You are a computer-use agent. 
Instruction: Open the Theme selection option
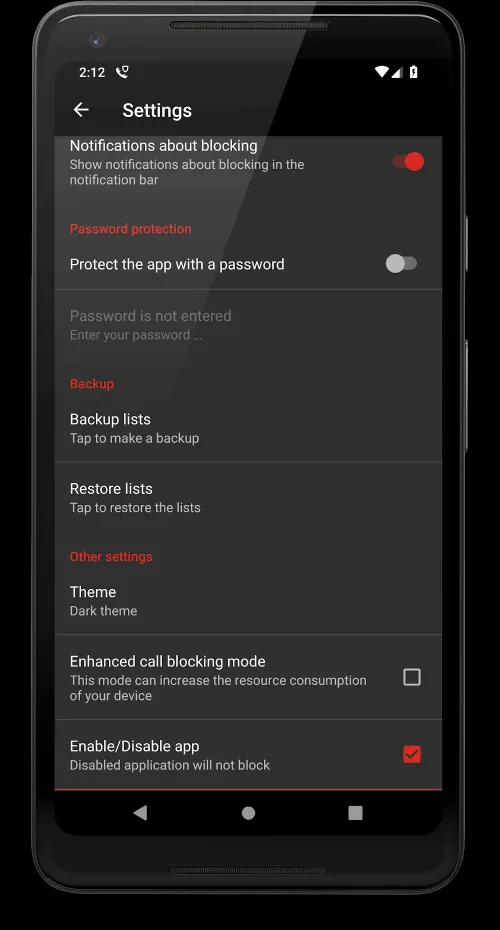pos(248,600)
